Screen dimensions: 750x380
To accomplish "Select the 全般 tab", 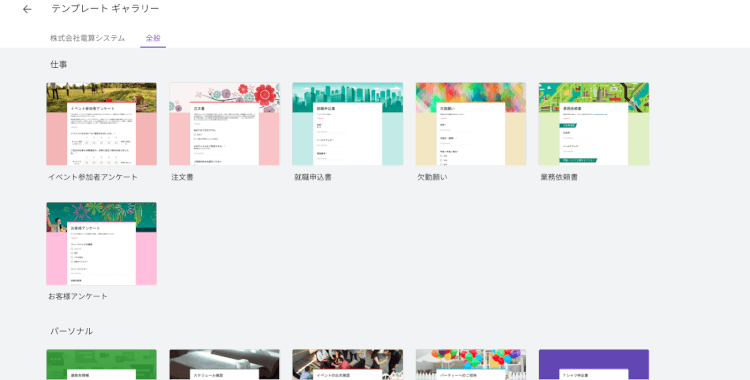I will point(153,38).
